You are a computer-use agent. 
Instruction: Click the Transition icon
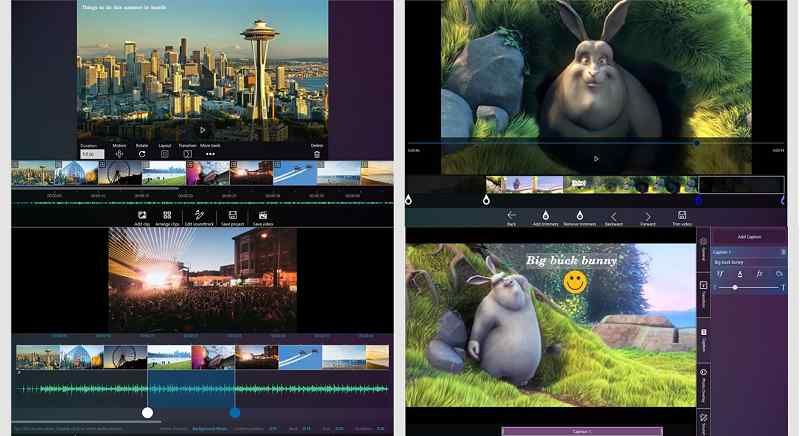click(187, 153)
